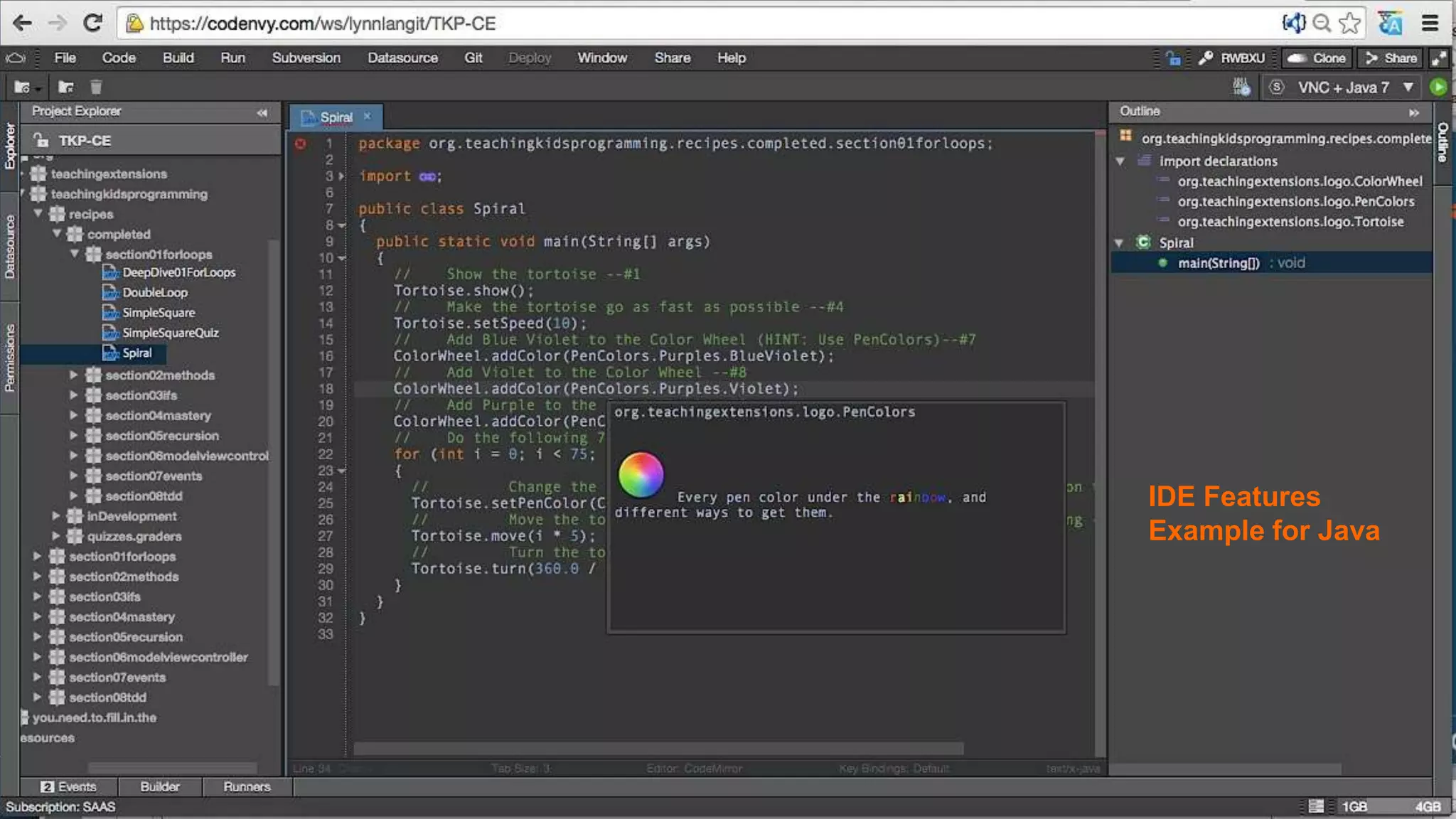Open the Datasource side tab
This screenshot has height=819, width=1456.
click(9, 247)
